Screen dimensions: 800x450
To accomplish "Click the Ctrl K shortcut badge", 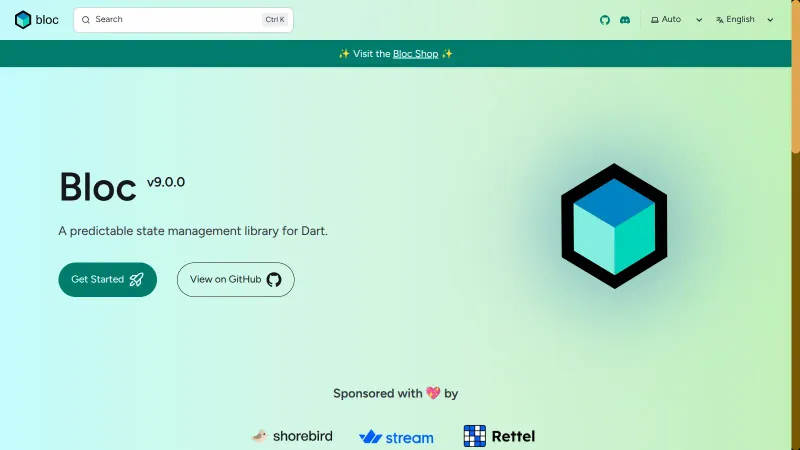I will click(274, 20).
